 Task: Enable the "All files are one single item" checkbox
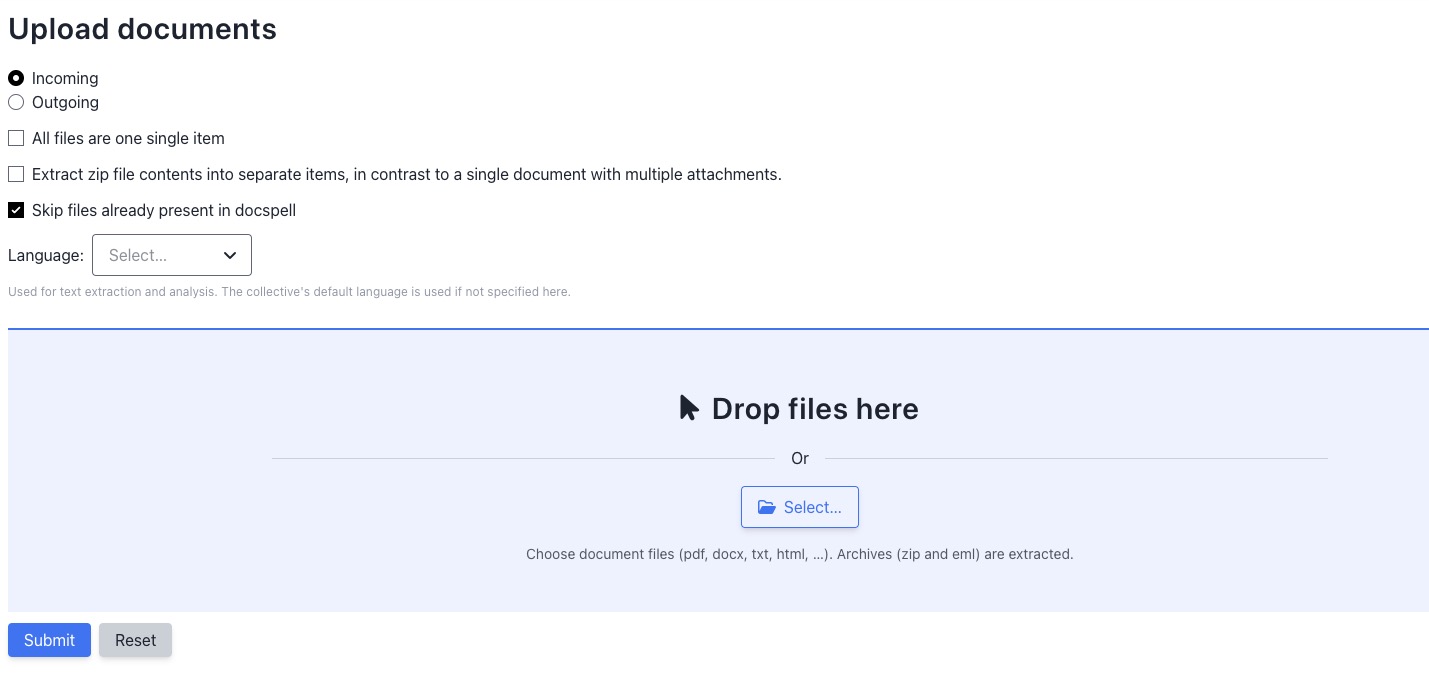(16, 138)
